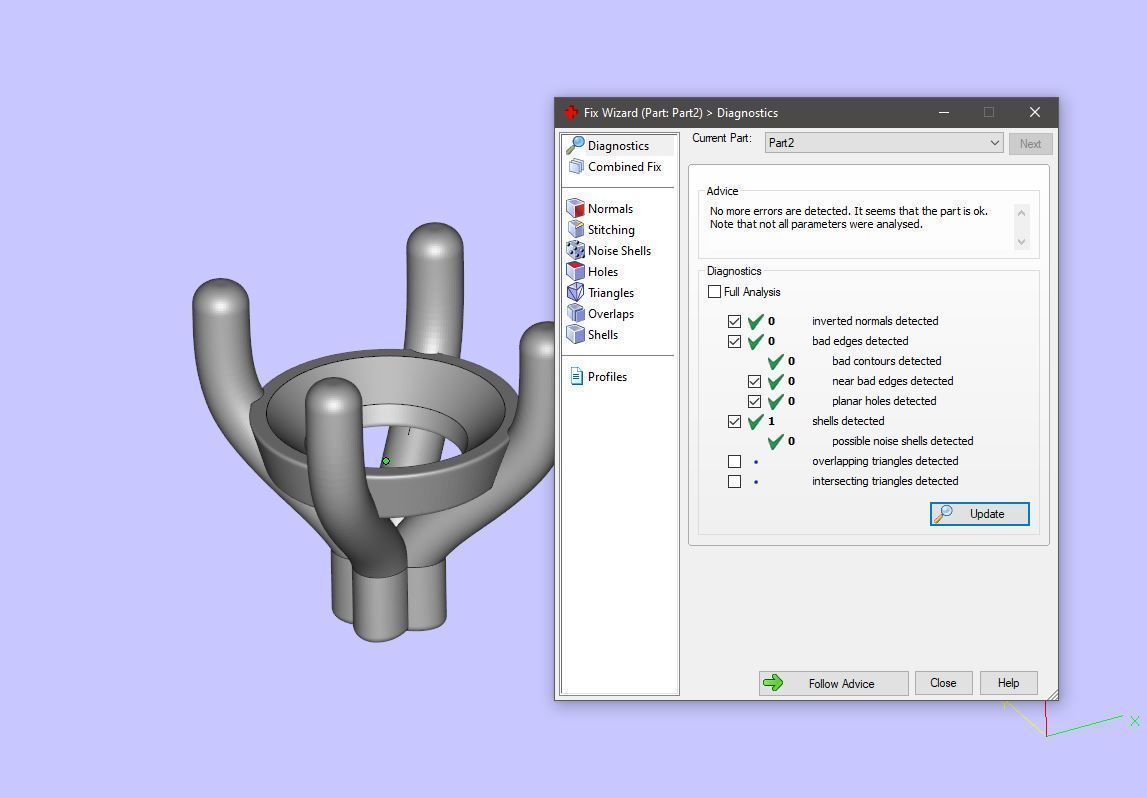This screenshot has height=798, width=1147.
Task: Click the Help button
Action: (x=1008, y=683)
